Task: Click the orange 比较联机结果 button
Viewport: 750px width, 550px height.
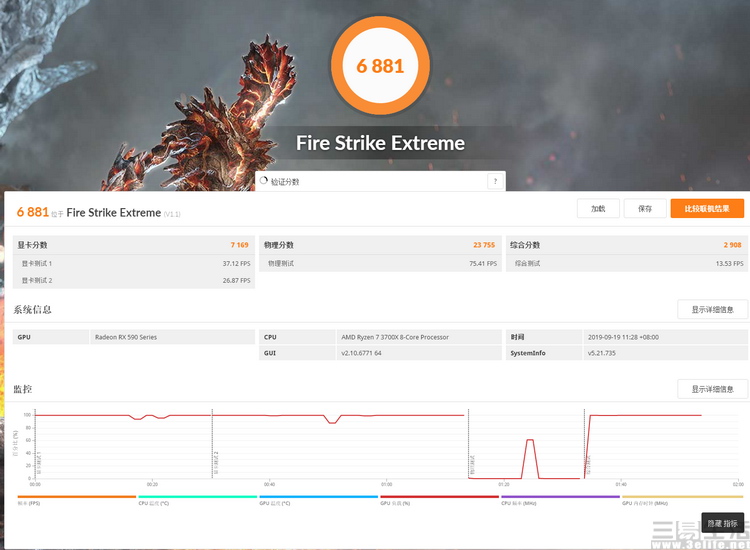Action: click(707, 209)
